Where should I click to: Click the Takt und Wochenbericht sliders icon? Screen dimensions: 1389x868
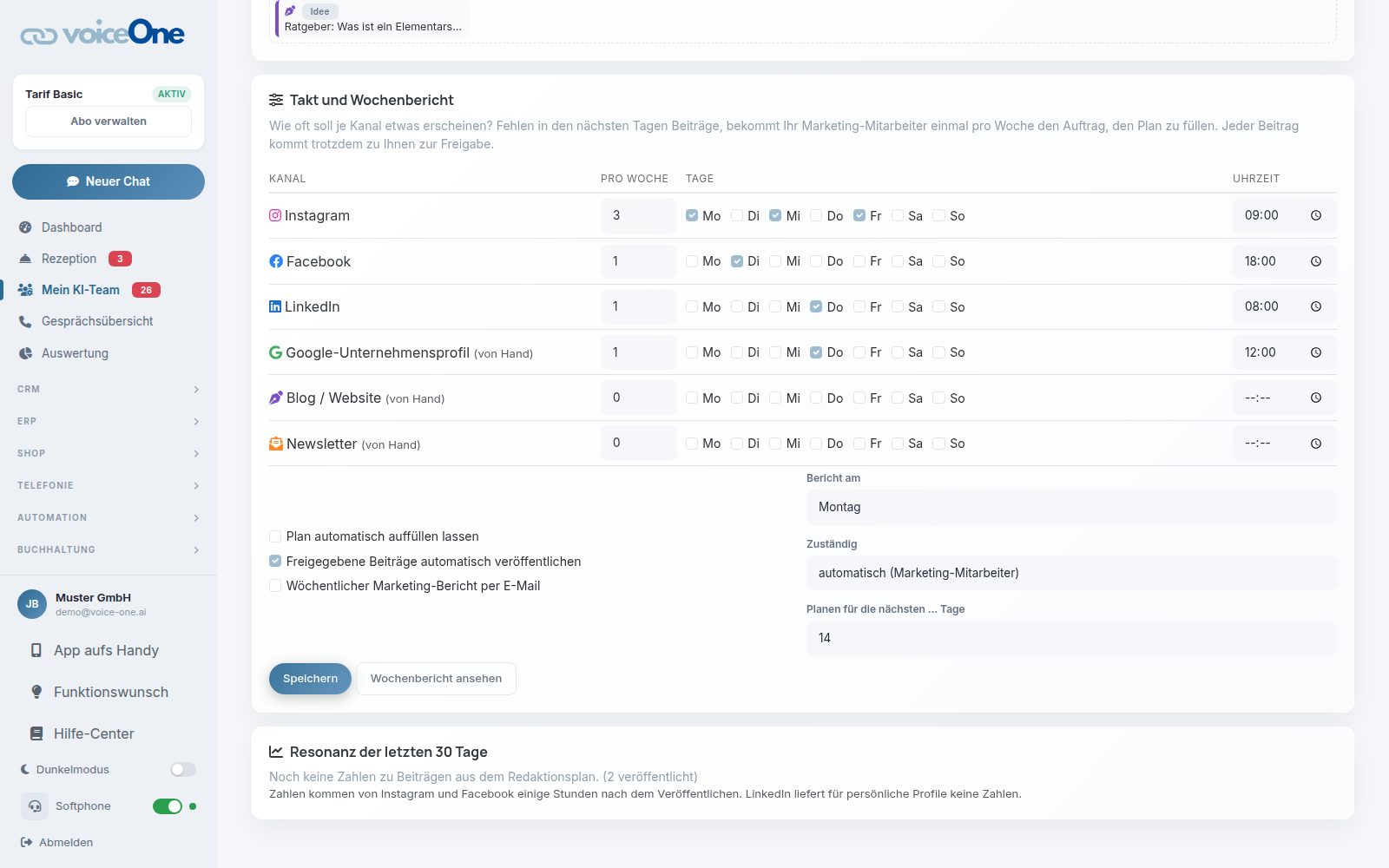(276, 100)
